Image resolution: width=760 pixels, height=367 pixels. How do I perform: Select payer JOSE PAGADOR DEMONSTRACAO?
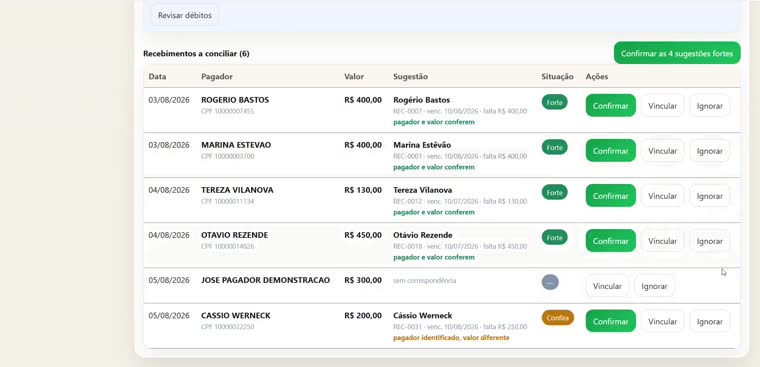[266, 280]
